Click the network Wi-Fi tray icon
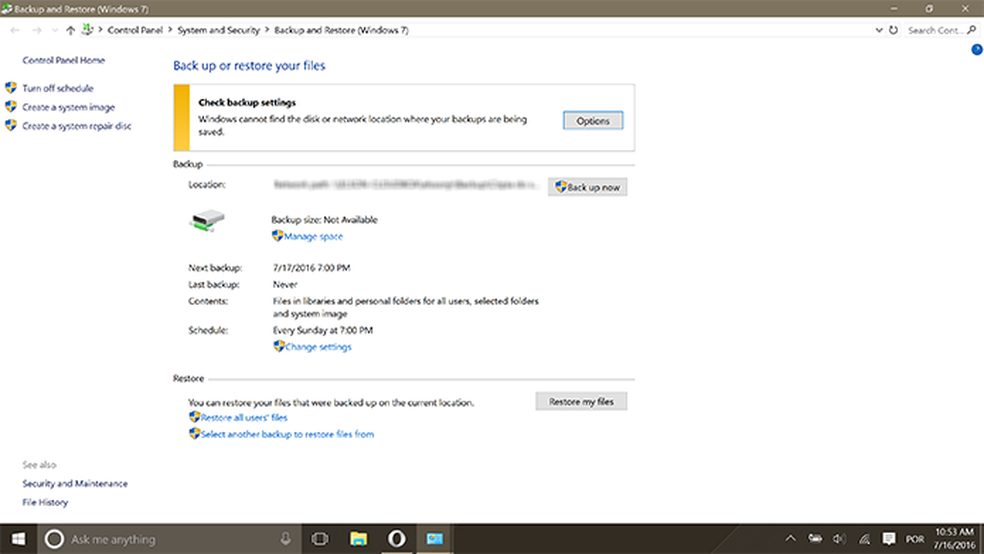This screenshot has height=554, width=984. tap(864, 539)
